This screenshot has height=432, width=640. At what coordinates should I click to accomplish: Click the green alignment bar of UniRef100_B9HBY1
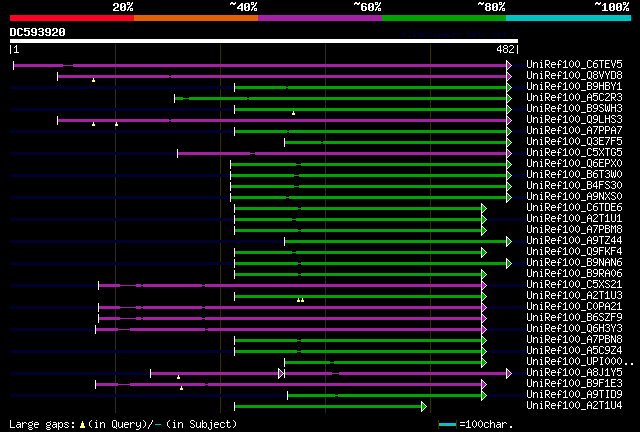[371, 87]
